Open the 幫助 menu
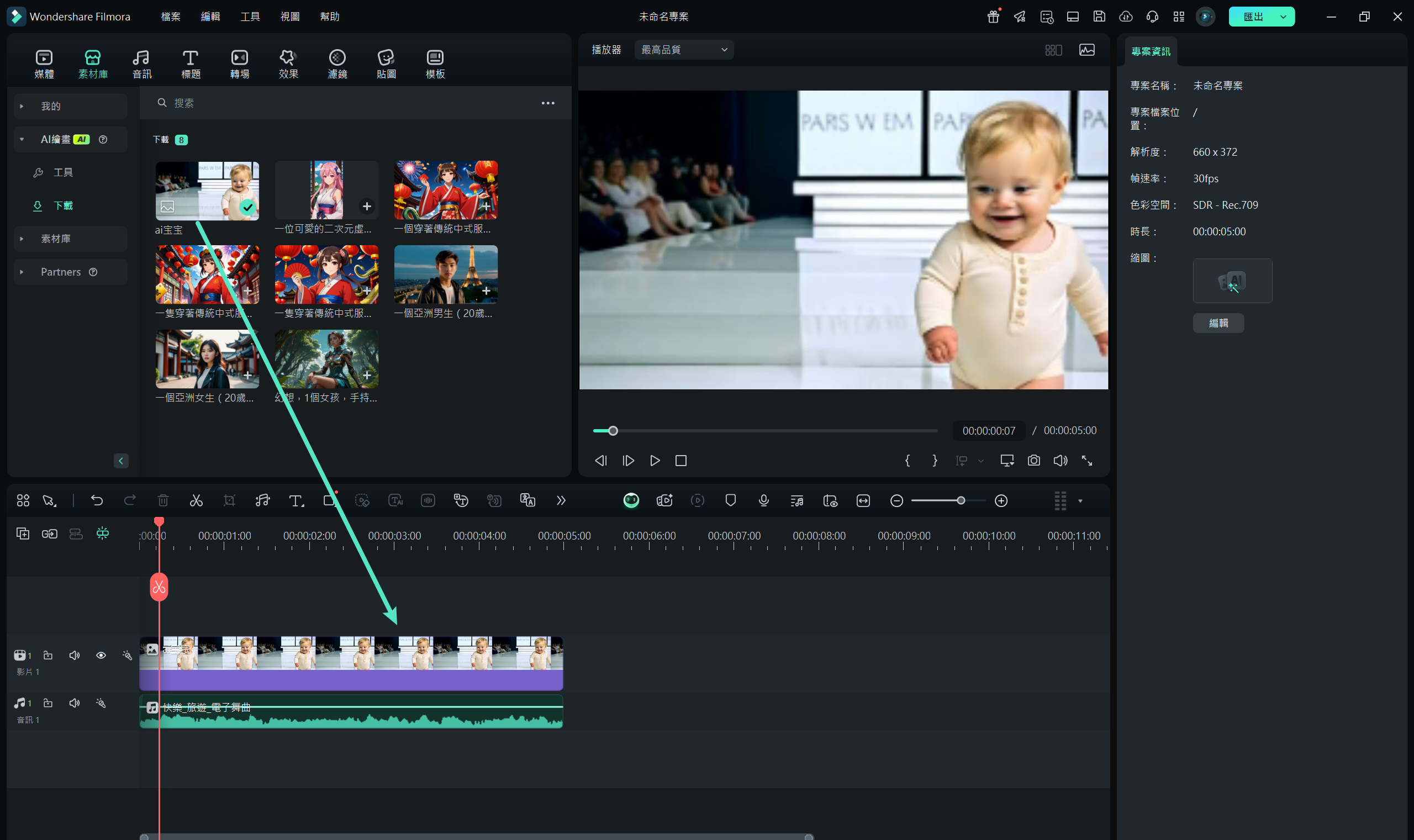Image resolution: width=1414 pixels, height=840 pixels. point(329,17)
